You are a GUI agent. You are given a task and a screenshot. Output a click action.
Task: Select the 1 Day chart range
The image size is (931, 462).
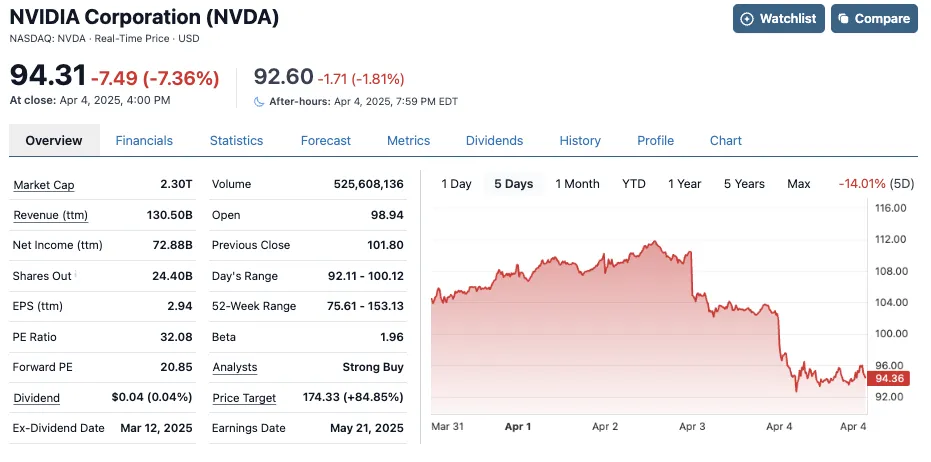456,184
